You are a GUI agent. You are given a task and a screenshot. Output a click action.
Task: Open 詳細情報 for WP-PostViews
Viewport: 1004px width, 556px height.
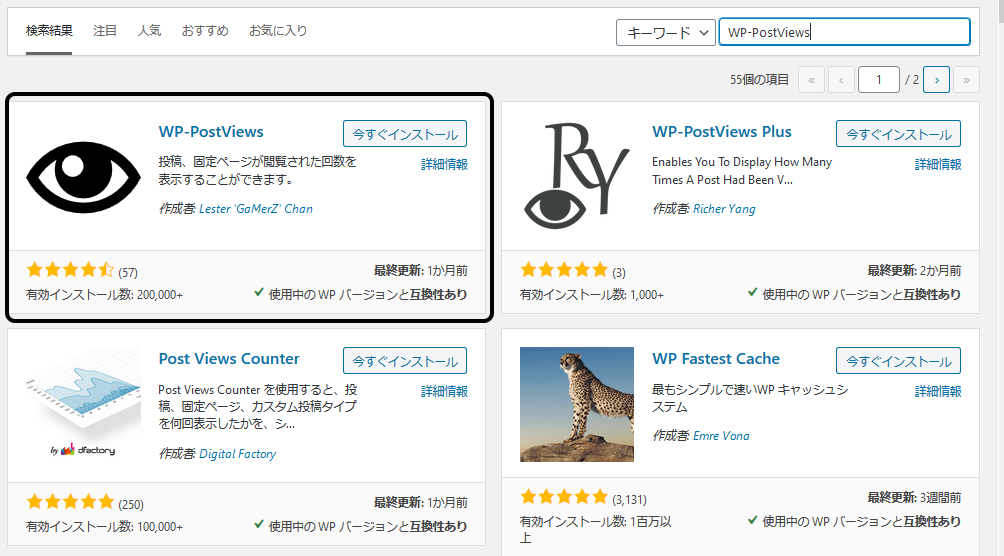(444, 165)
